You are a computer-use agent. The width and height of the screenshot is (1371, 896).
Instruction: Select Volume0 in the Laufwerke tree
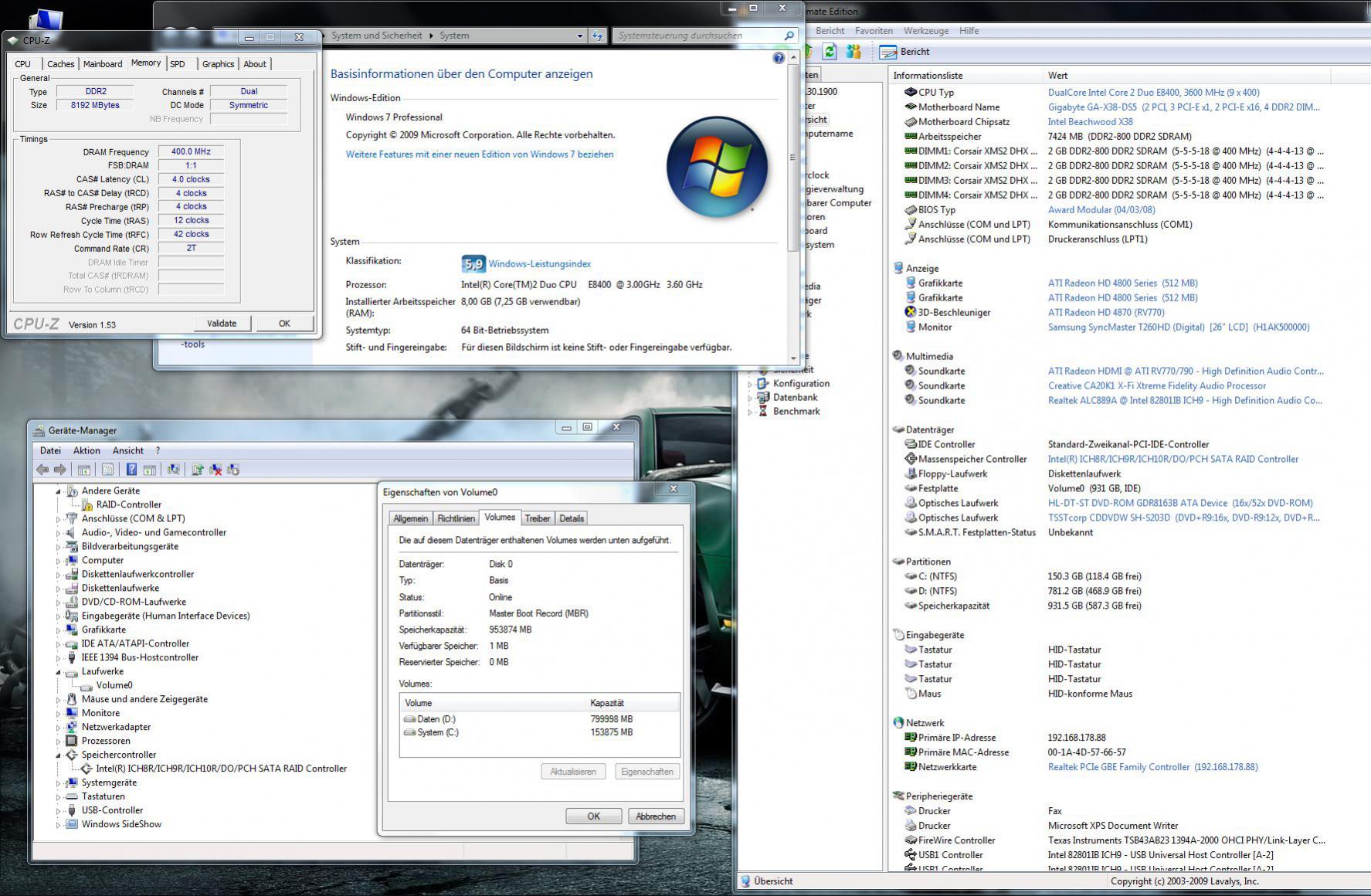114,685
